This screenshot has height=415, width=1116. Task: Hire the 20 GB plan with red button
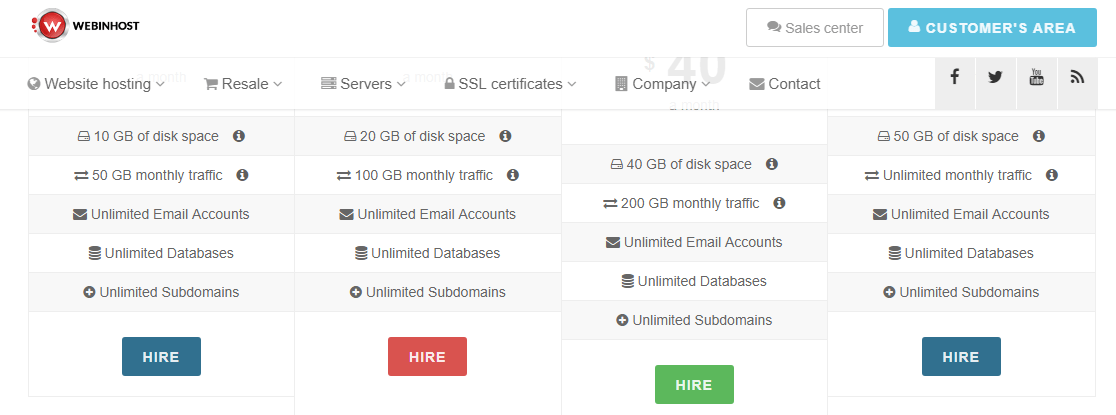pyautogui.click(x=428, y=357)
